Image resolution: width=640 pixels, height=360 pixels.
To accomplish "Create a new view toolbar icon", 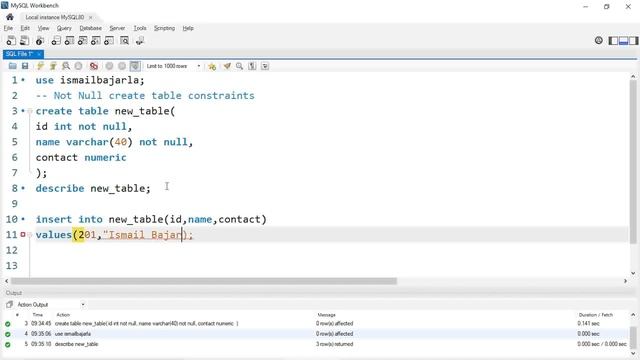I will click(x=82, y=40).
